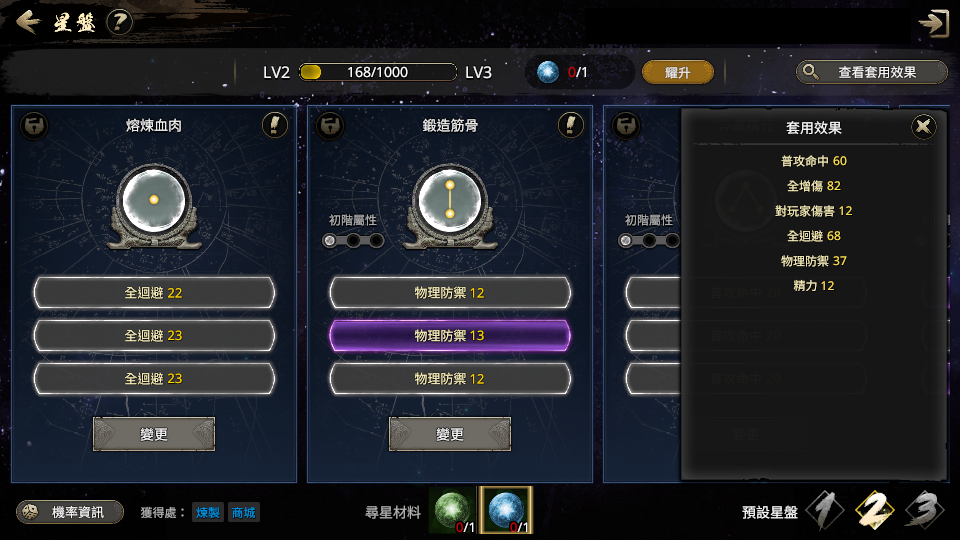Click the mask icon on the 熔煉血肉 panel
Viewport: 960px width, 540px height.
point(34,126)
